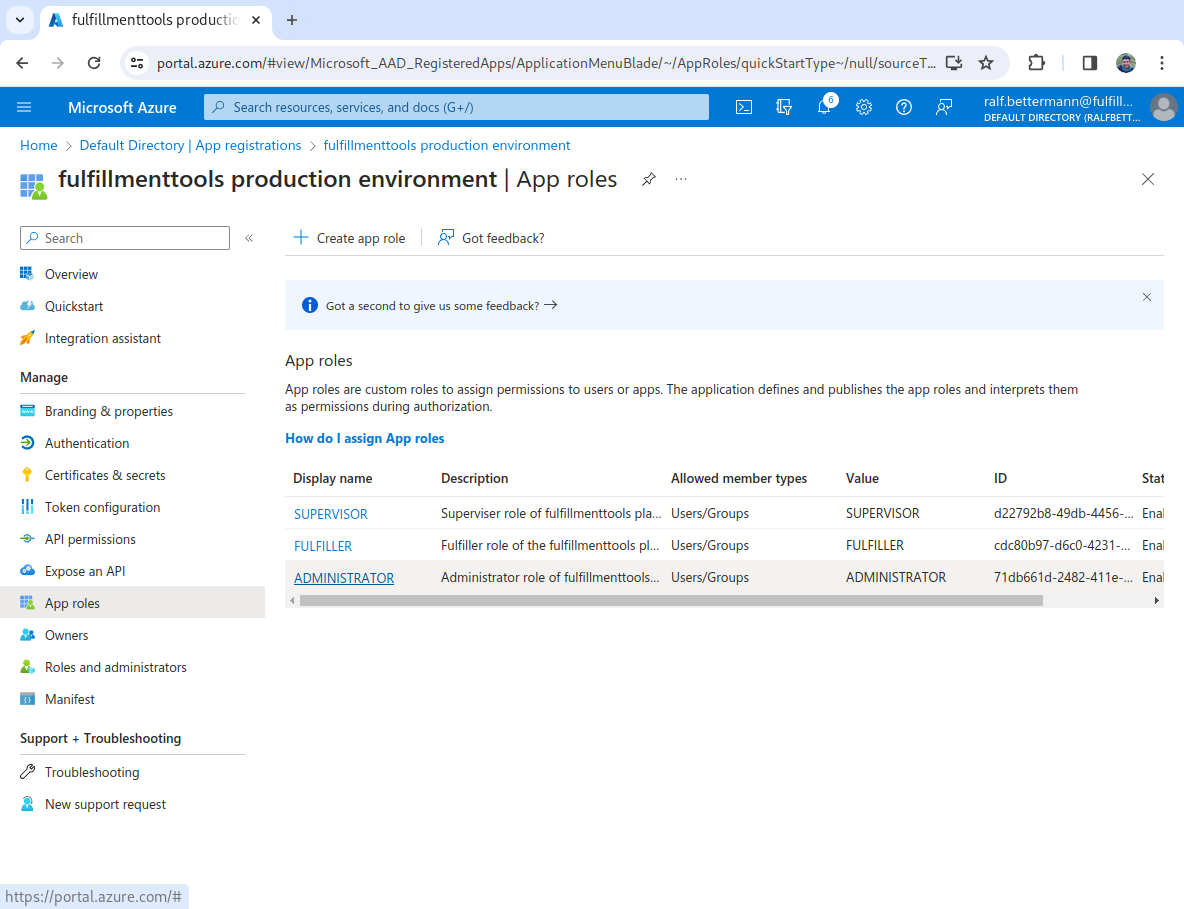Collapse the left sidebar menu

249,238
